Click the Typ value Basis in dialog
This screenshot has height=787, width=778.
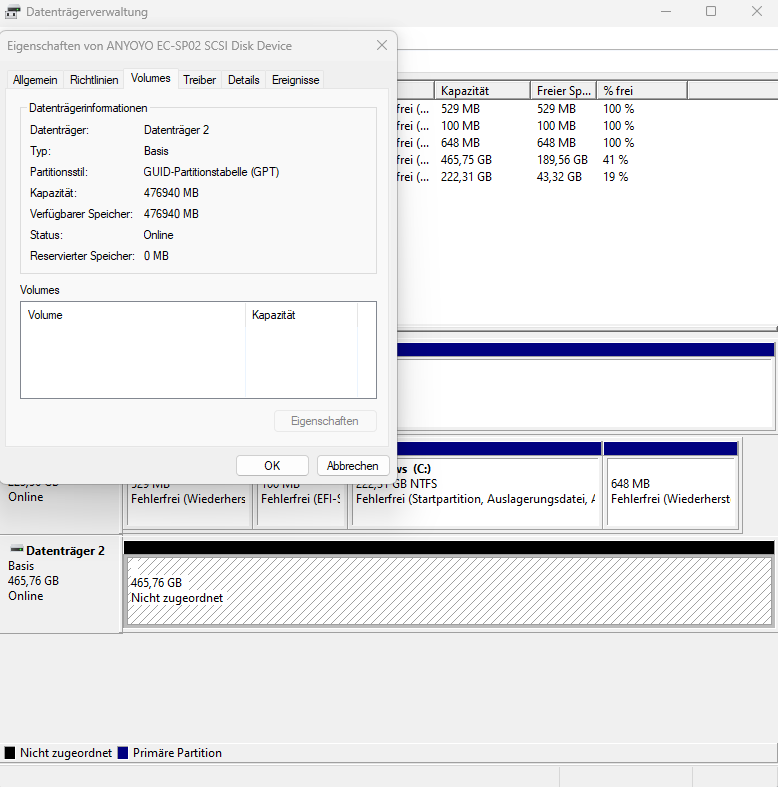point(156,151)
